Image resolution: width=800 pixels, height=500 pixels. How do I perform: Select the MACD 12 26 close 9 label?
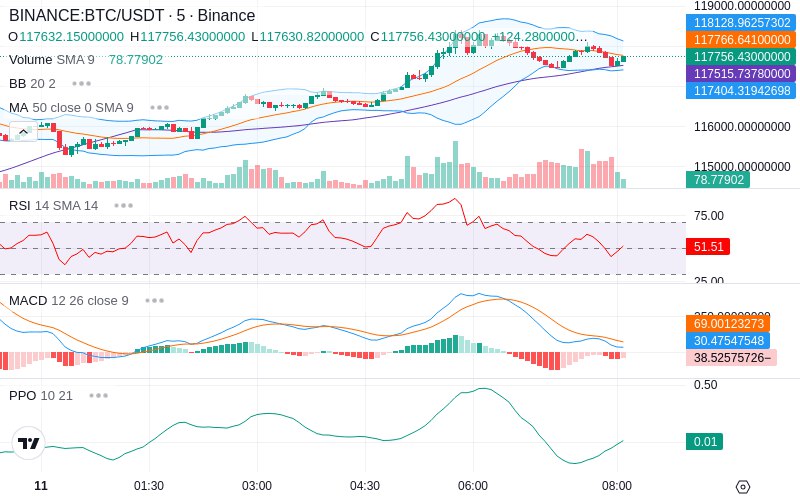[x=69, y=301]
